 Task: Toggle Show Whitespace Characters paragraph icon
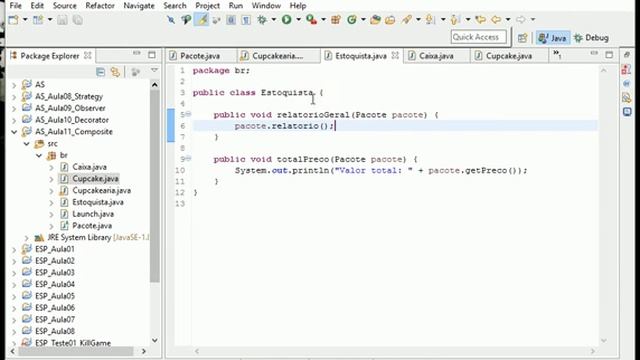[246, 20]
